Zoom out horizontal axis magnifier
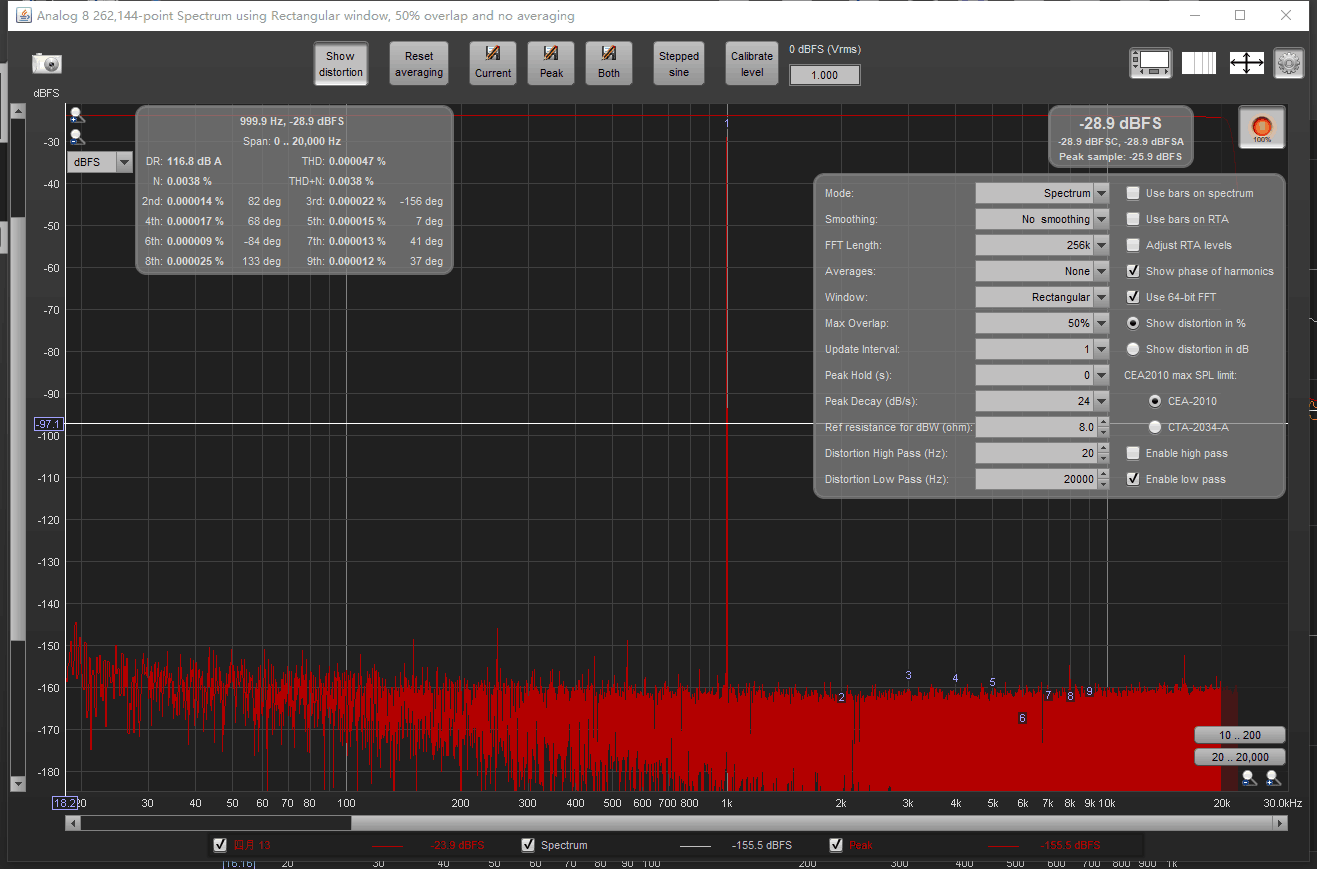This screenshot has height=869, width=1317. (x=1249, y=777)
